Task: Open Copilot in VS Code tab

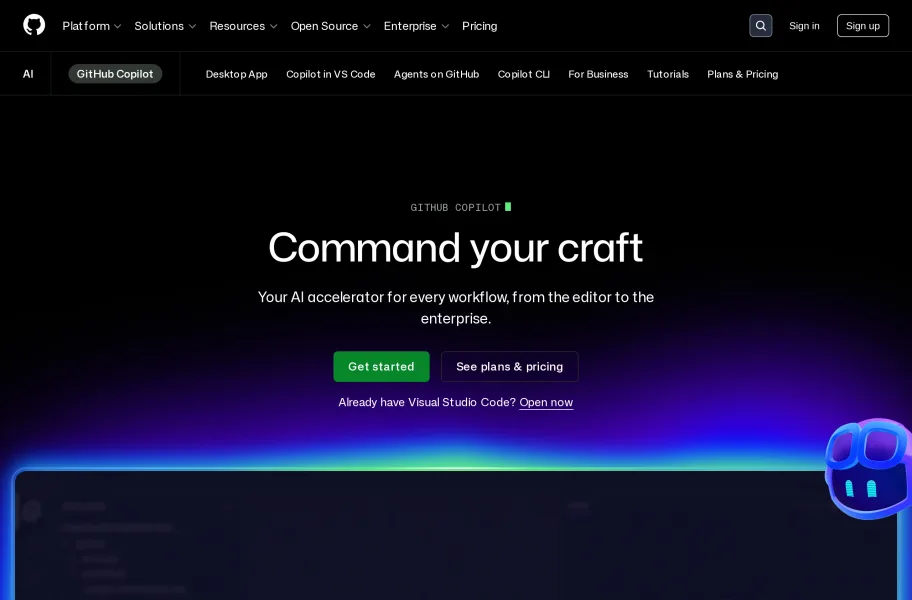Action: pos(330,74)
